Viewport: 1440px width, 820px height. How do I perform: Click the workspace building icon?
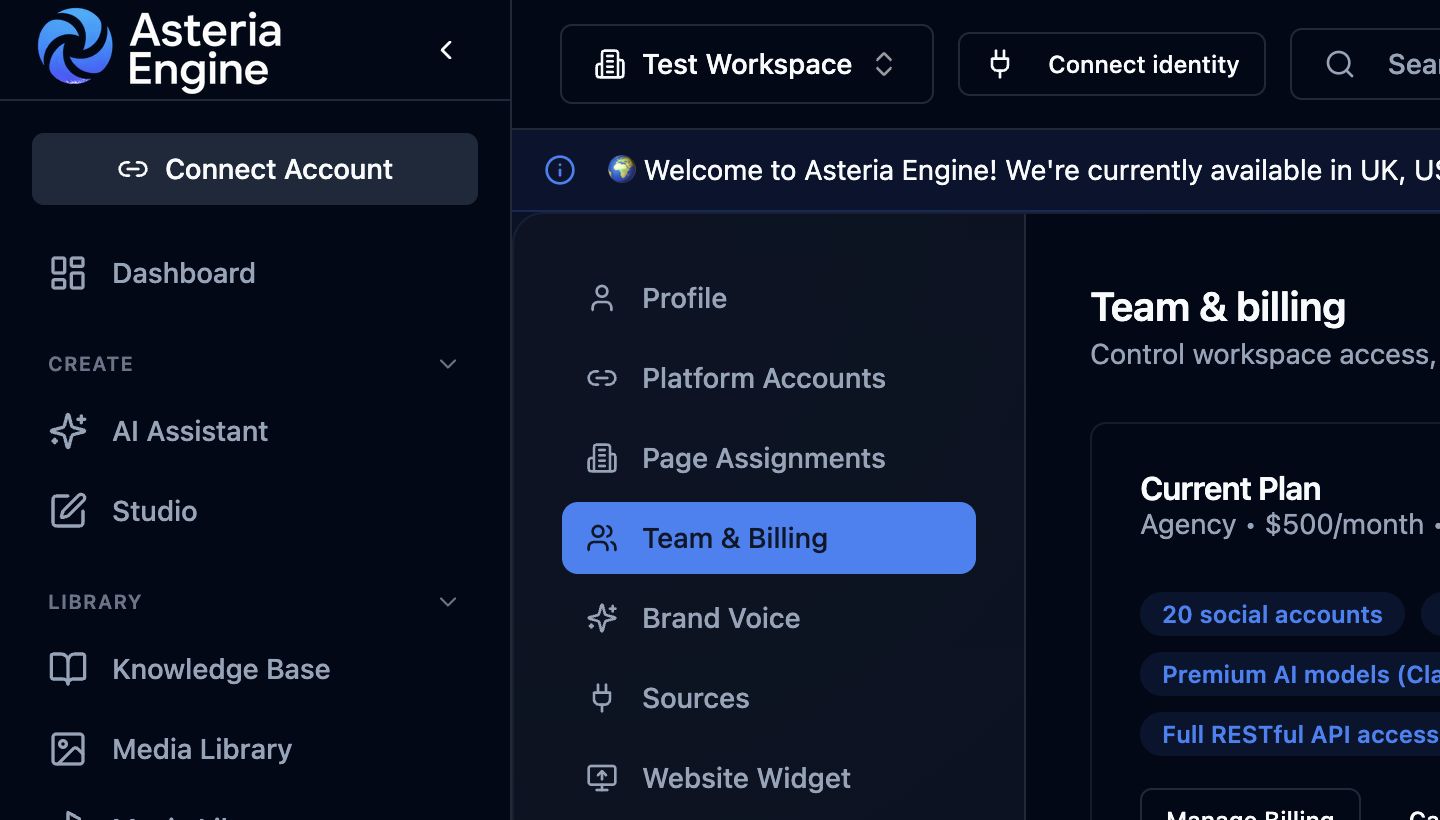(610, 65)
